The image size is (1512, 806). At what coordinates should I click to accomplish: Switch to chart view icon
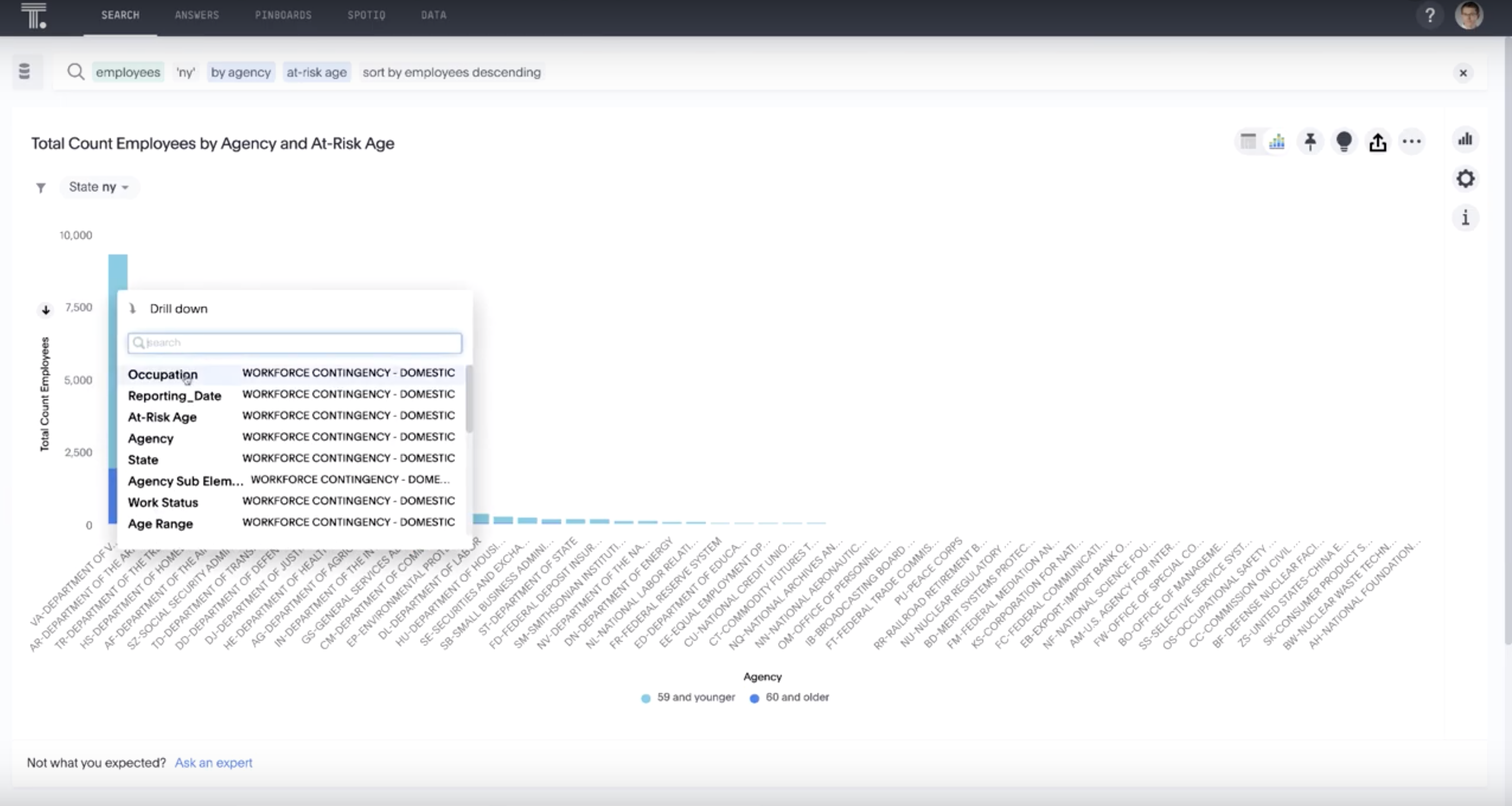tap(1277, 142)
